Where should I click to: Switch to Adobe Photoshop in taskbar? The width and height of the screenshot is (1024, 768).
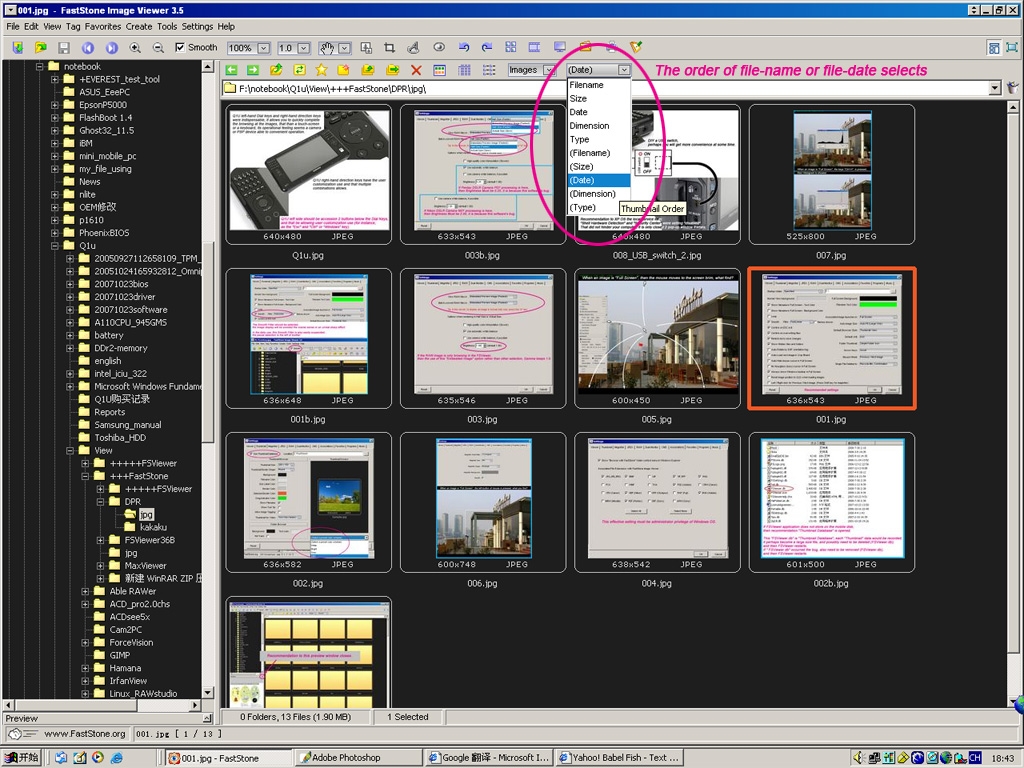pyautogui.click(x=355, y=758)
